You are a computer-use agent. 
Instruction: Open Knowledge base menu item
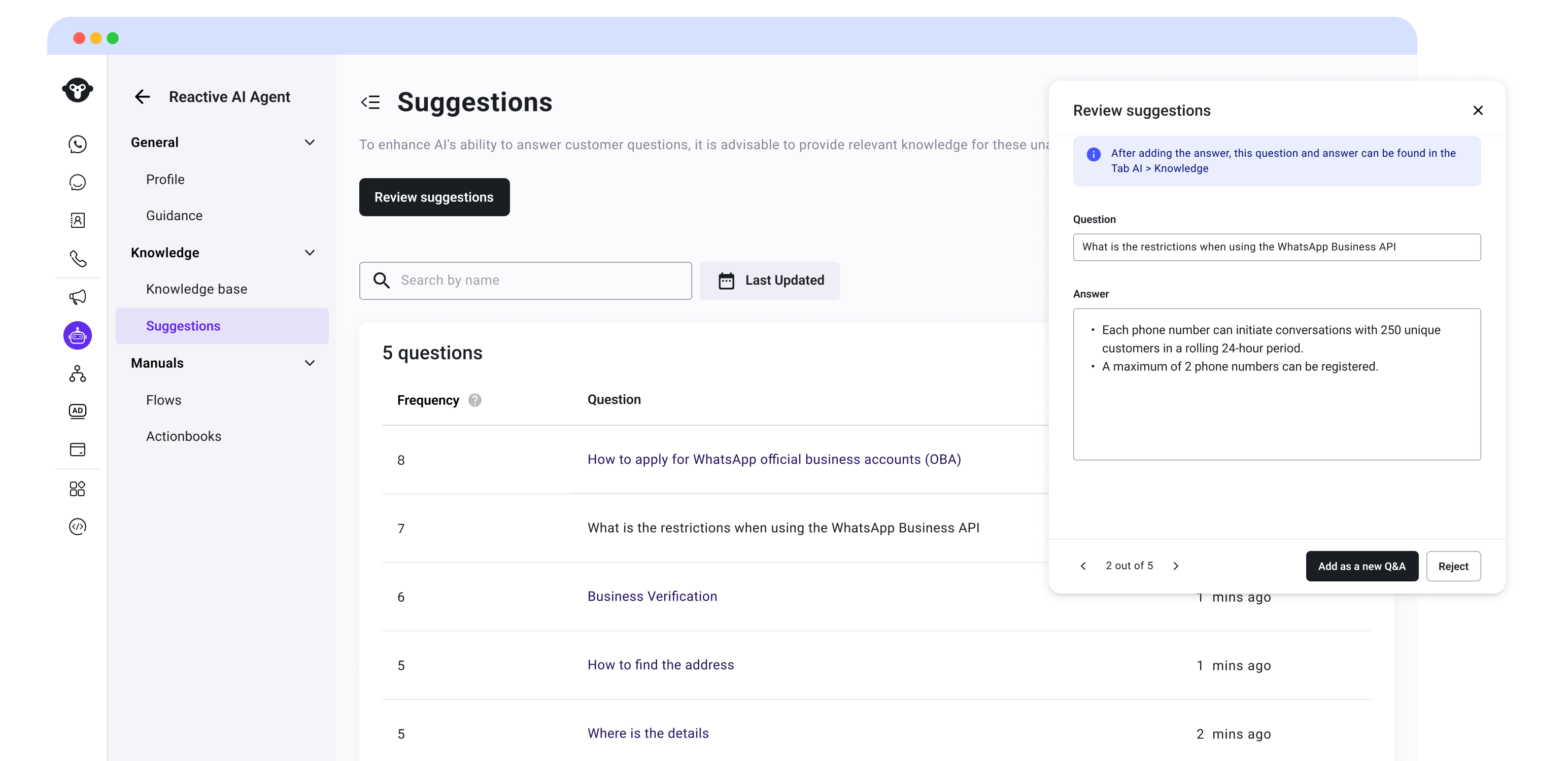click(196, 289)
